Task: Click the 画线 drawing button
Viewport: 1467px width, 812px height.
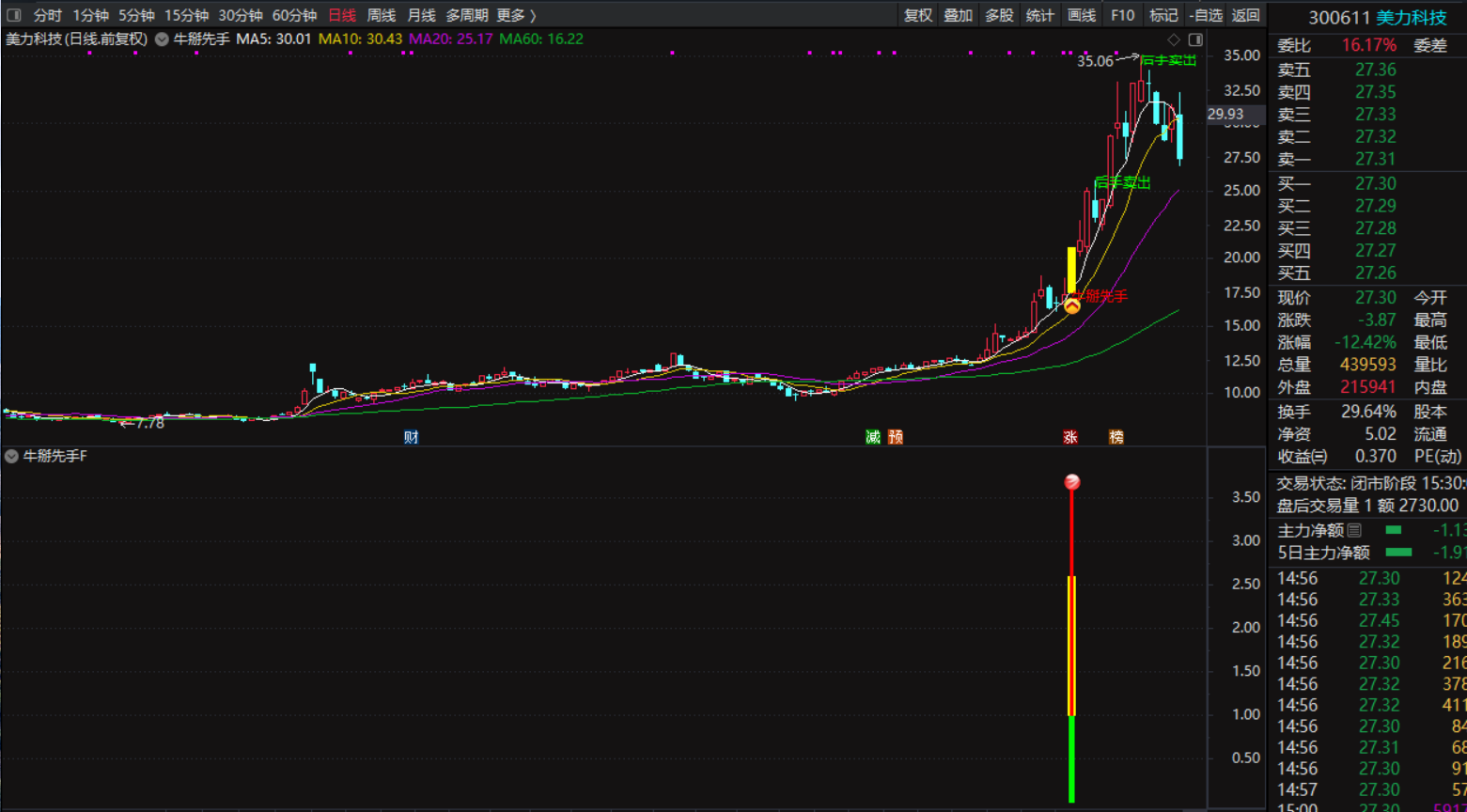Action: click(x=1082, y=15)
